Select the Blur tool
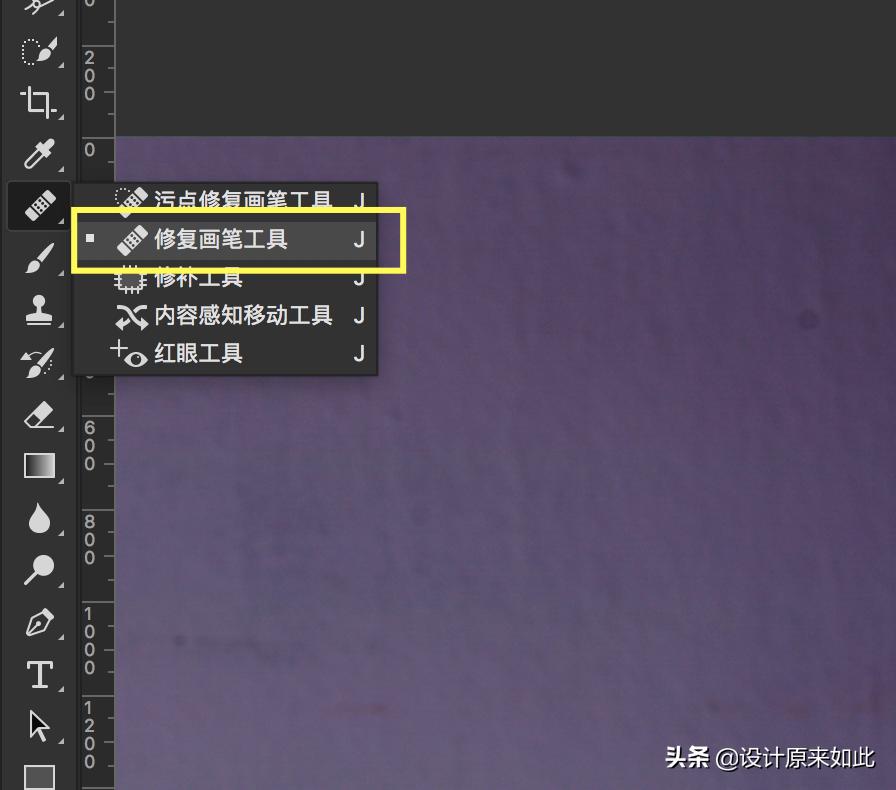Image resolution: width=896 pixels, height=790 pixels. (x=38, y=518)
